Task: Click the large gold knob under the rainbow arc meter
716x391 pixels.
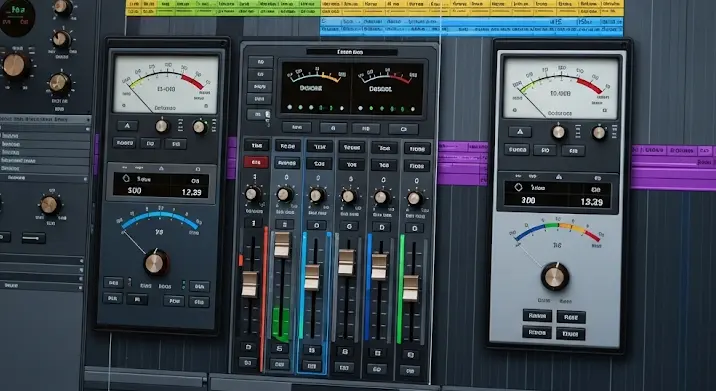Action: click(x=555, y=276)
